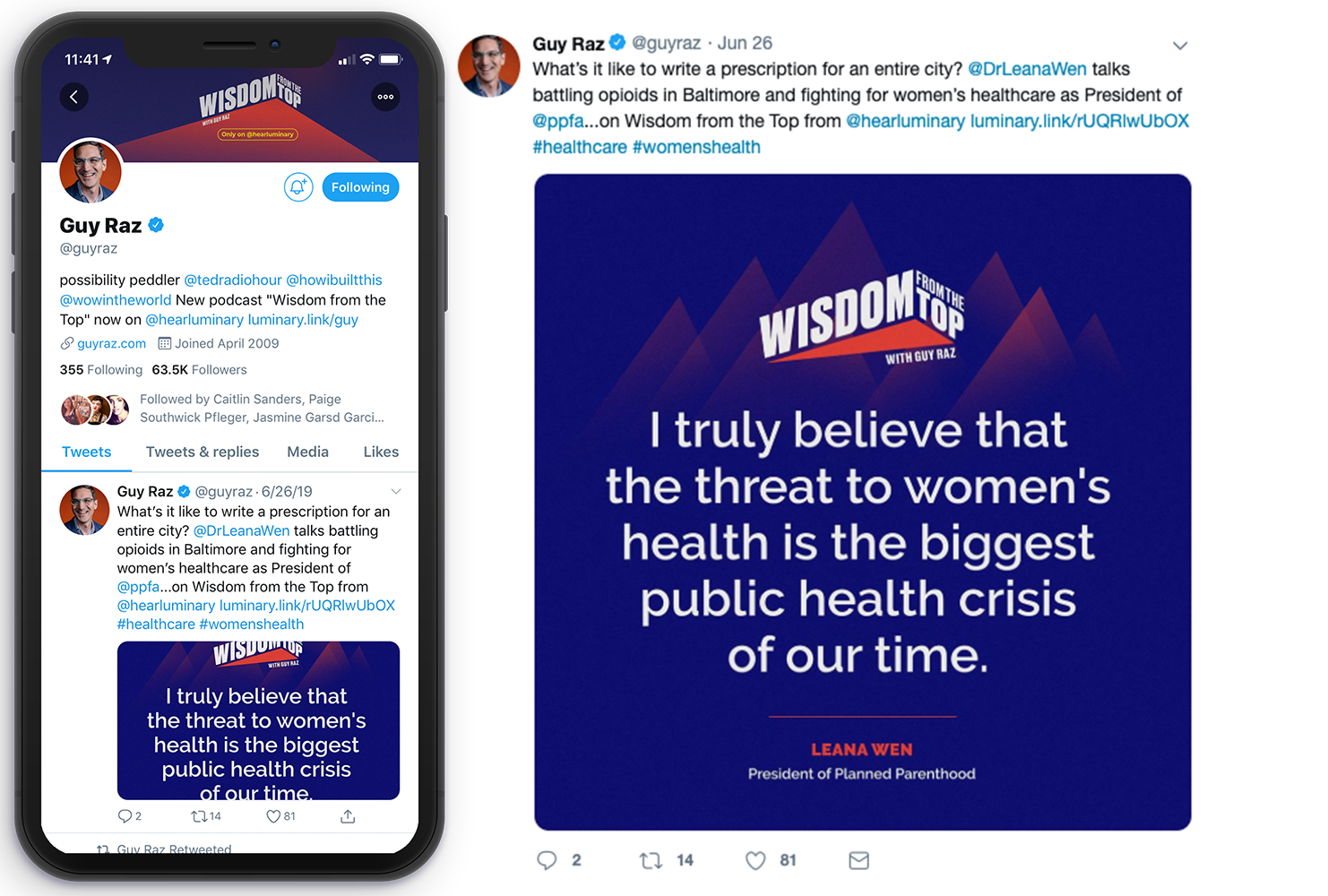Click the desktop tweet reply bubble icon
The height and width of the screenshot is (896, 1328).
point(547,860)
